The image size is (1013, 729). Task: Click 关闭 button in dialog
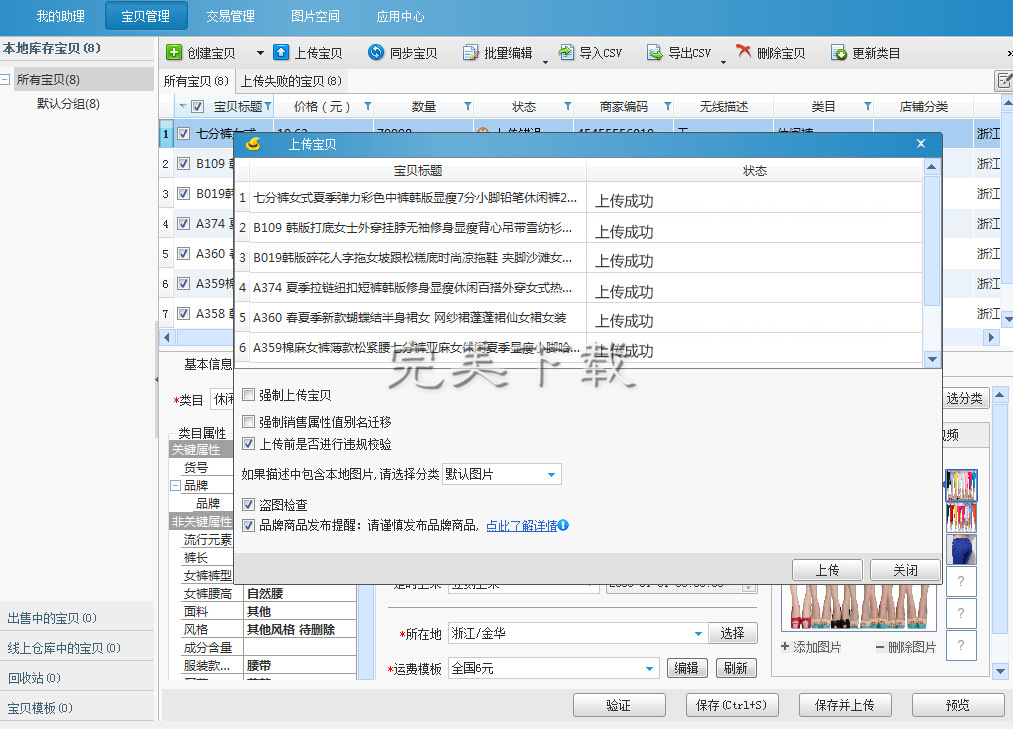click(905, 570)
